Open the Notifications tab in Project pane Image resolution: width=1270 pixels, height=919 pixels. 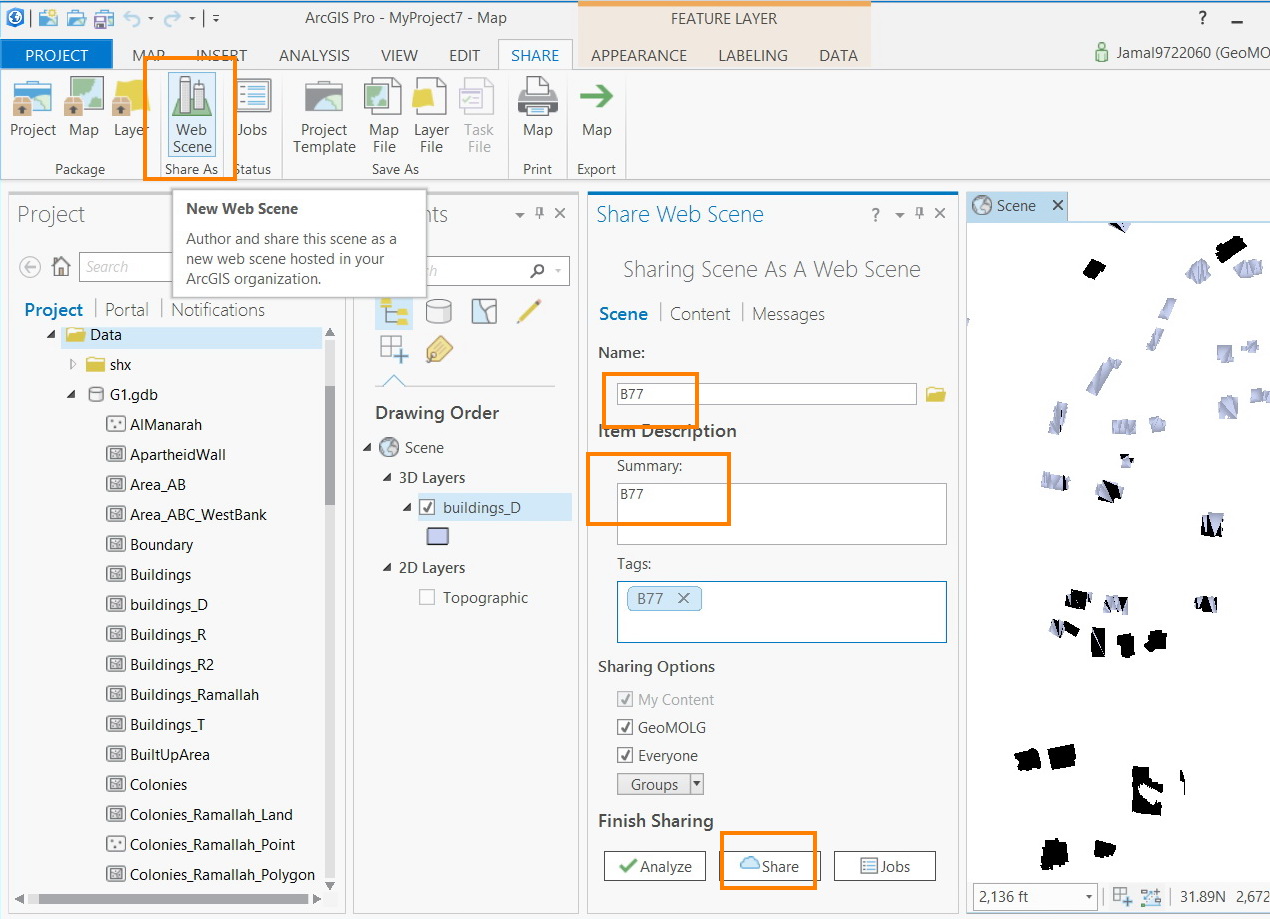(218, 309)
